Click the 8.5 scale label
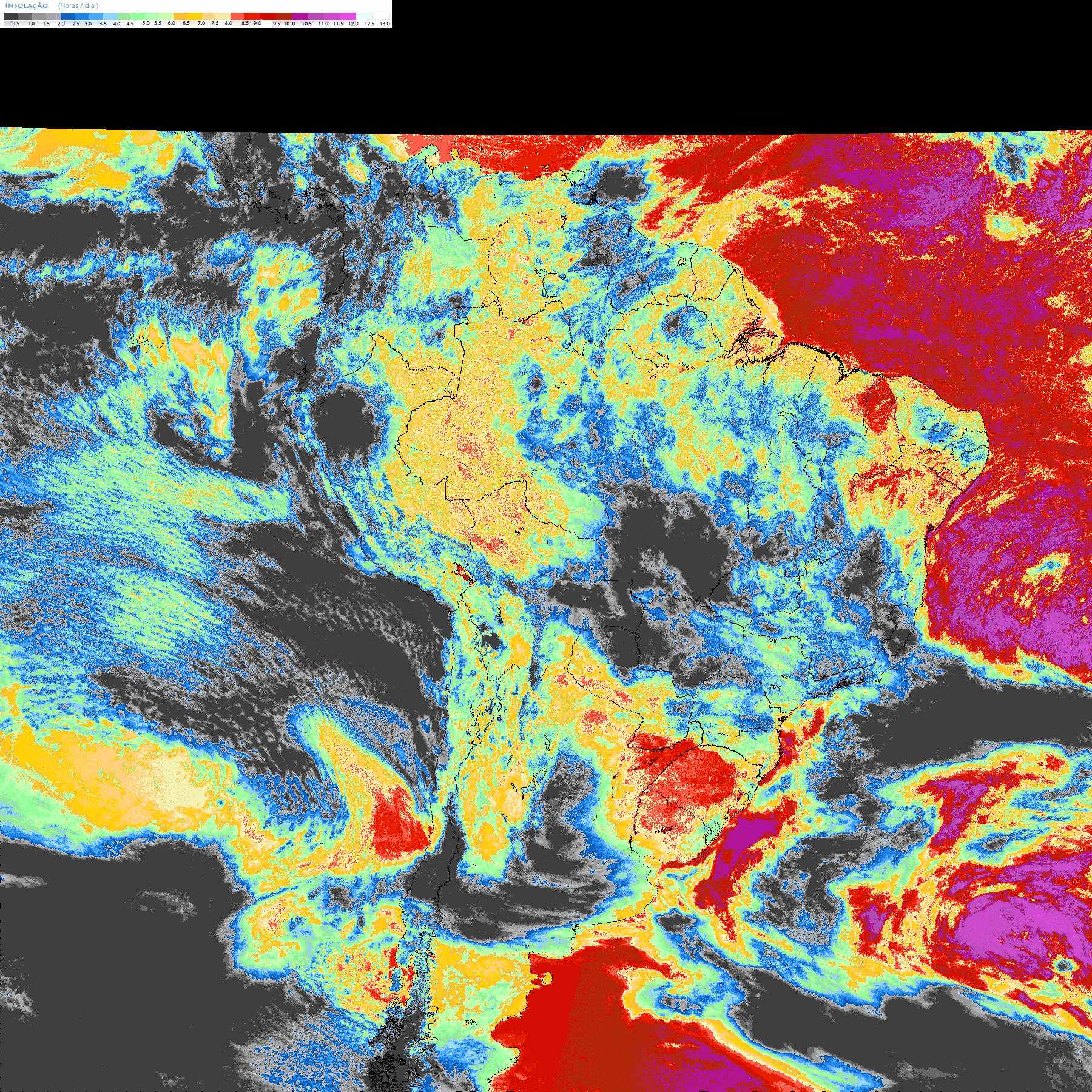The image size is (1092, 1092). [x=245, y=23]
